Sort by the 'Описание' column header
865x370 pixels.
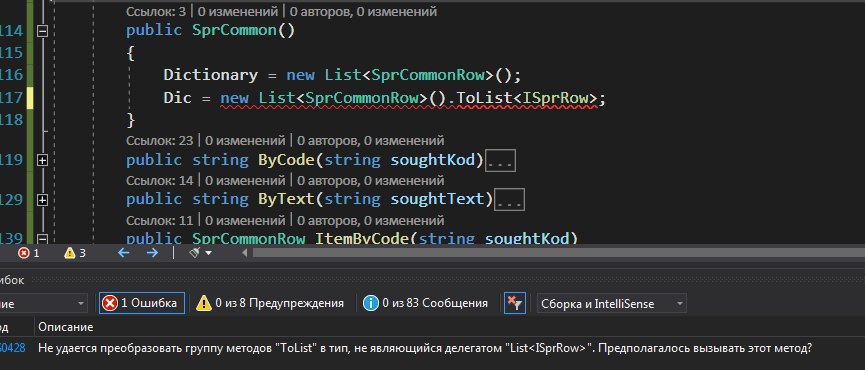(x=66, y=327)
